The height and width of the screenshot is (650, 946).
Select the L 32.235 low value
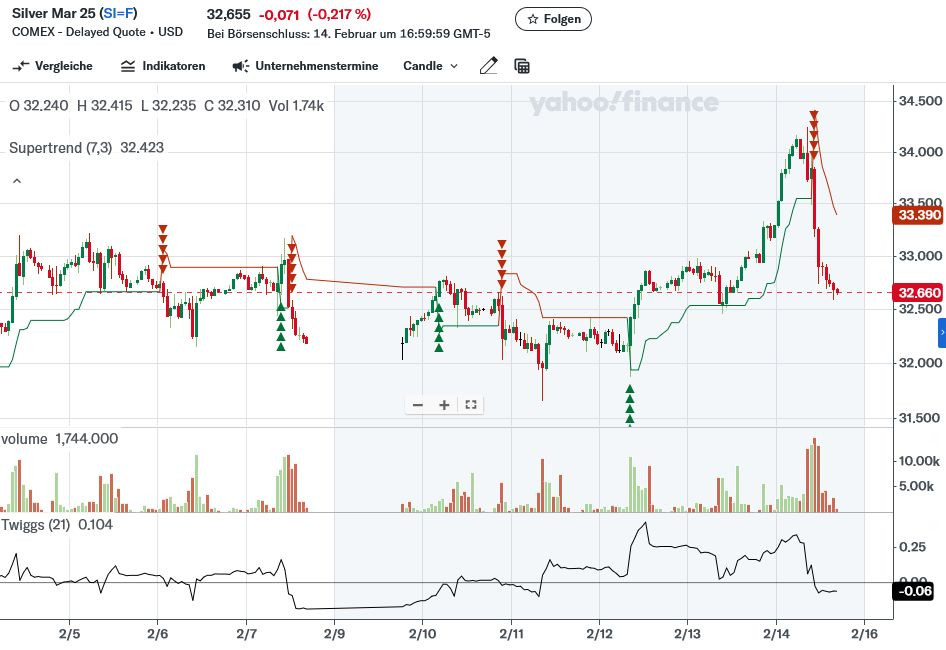pos(168,106)
